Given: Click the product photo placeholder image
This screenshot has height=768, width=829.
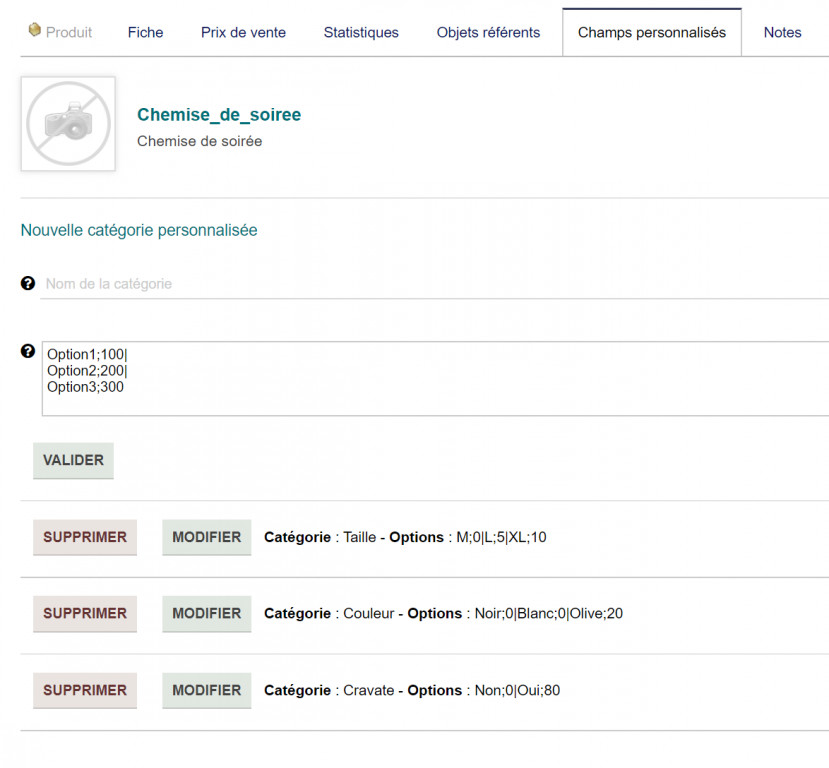Looking at the screenshot, I should 68,124.
